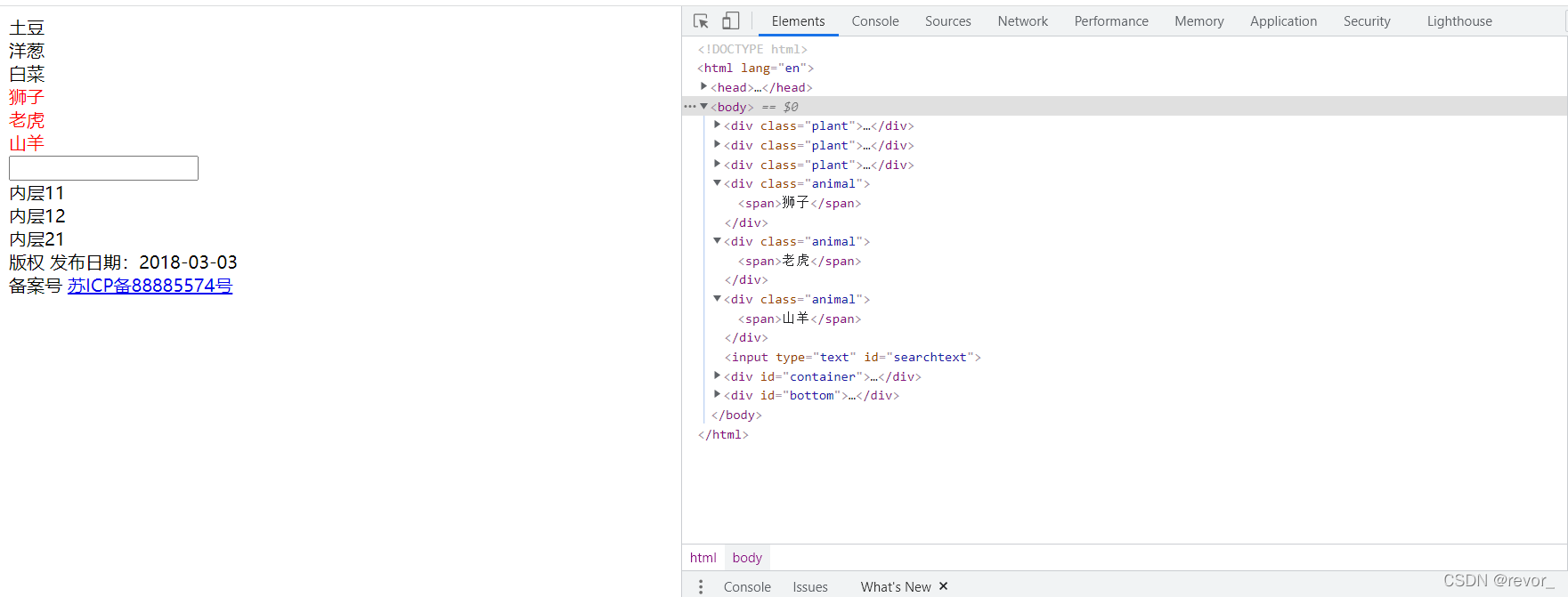
Task: Open the Memory tab
Action: [1198, 21]
